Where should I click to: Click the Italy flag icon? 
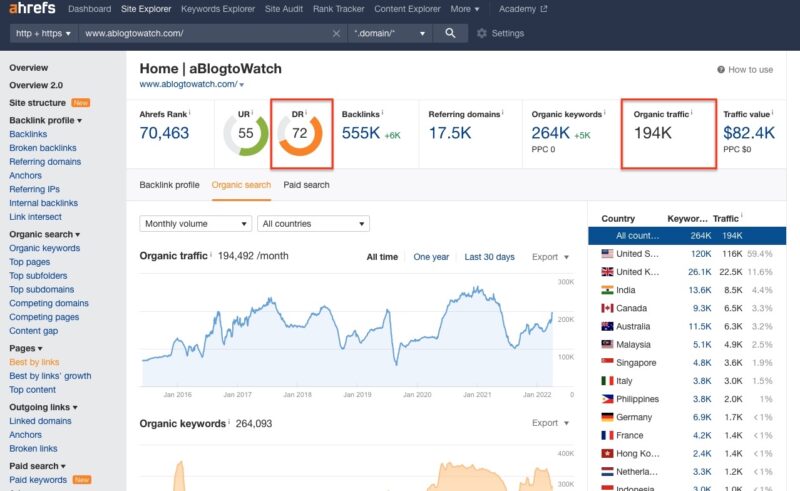pos(607,381)
